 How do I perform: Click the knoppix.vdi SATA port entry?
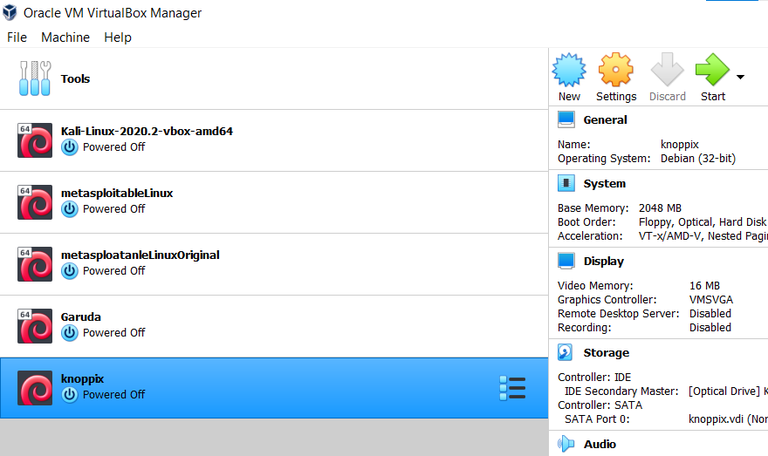tap(728, 419)
